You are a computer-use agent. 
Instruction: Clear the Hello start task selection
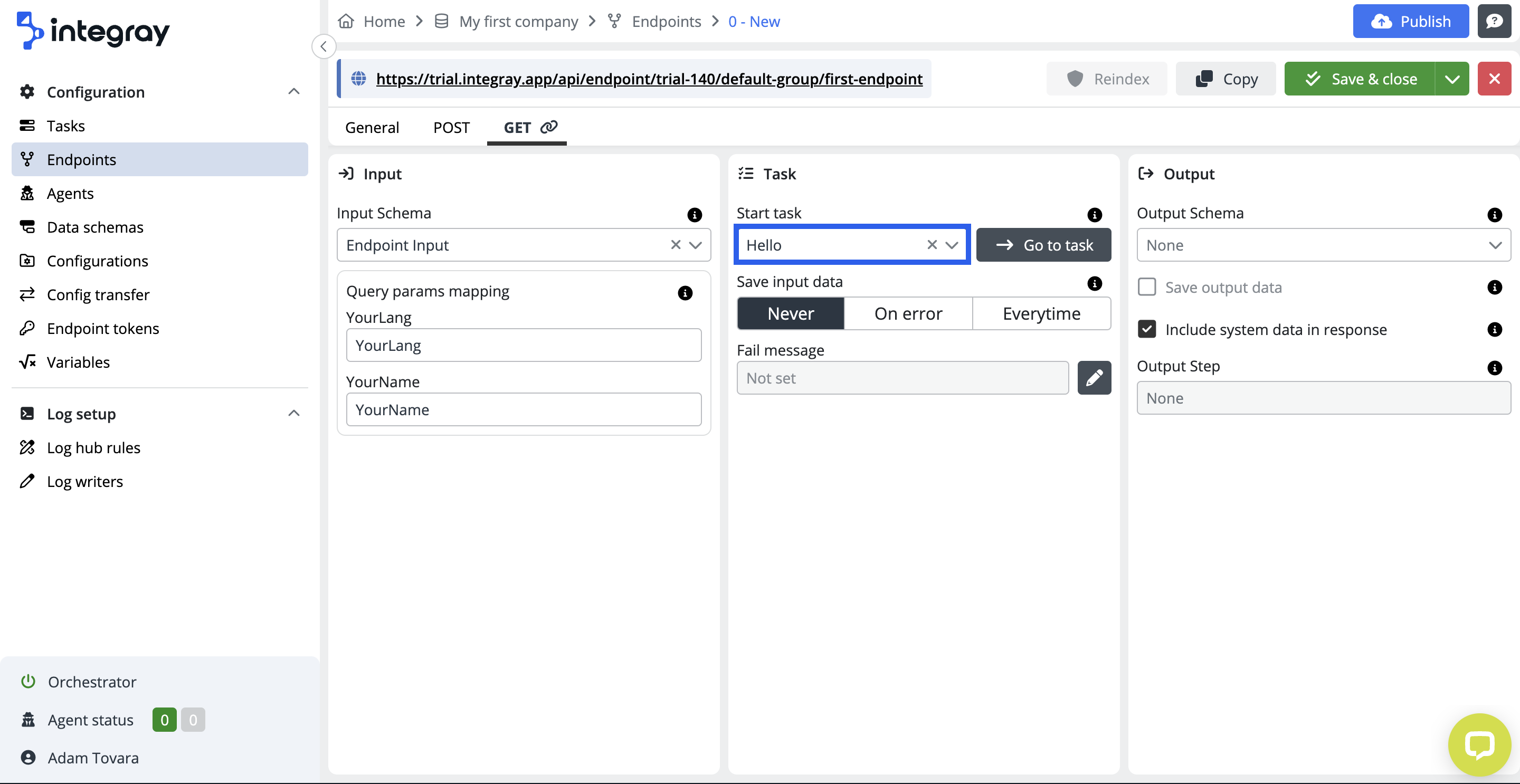931,244
